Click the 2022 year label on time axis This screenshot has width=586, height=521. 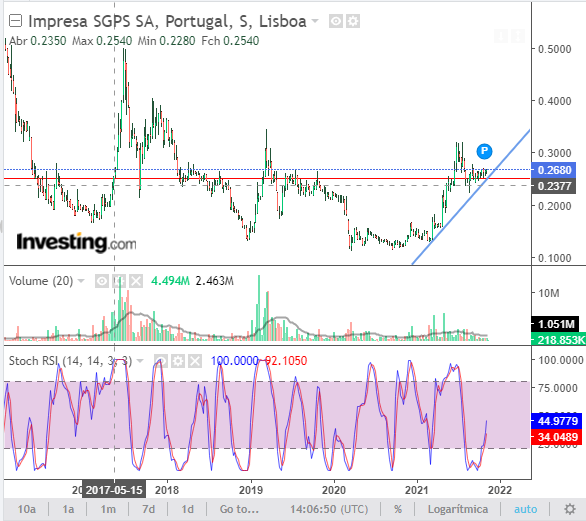tap(500, 490)
